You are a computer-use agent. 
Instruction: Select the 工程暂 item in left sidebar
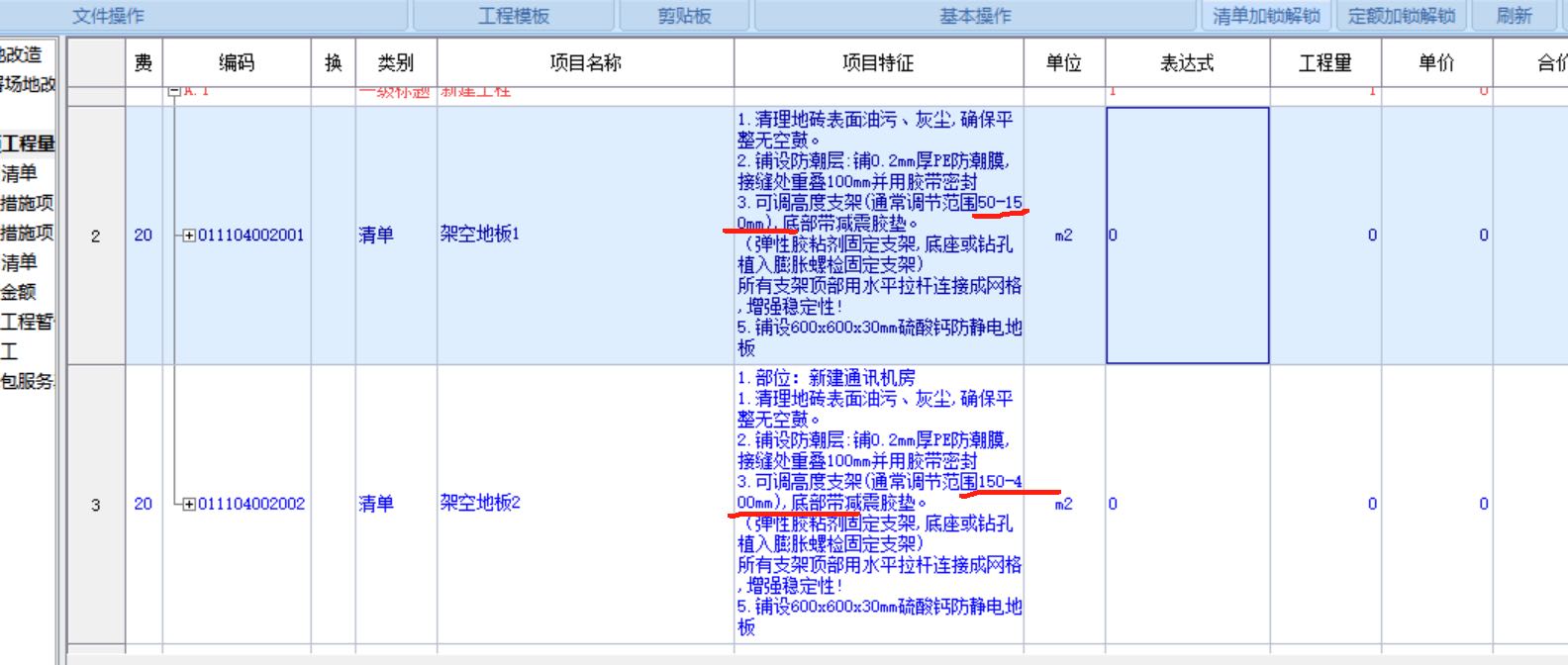point(28,322)
